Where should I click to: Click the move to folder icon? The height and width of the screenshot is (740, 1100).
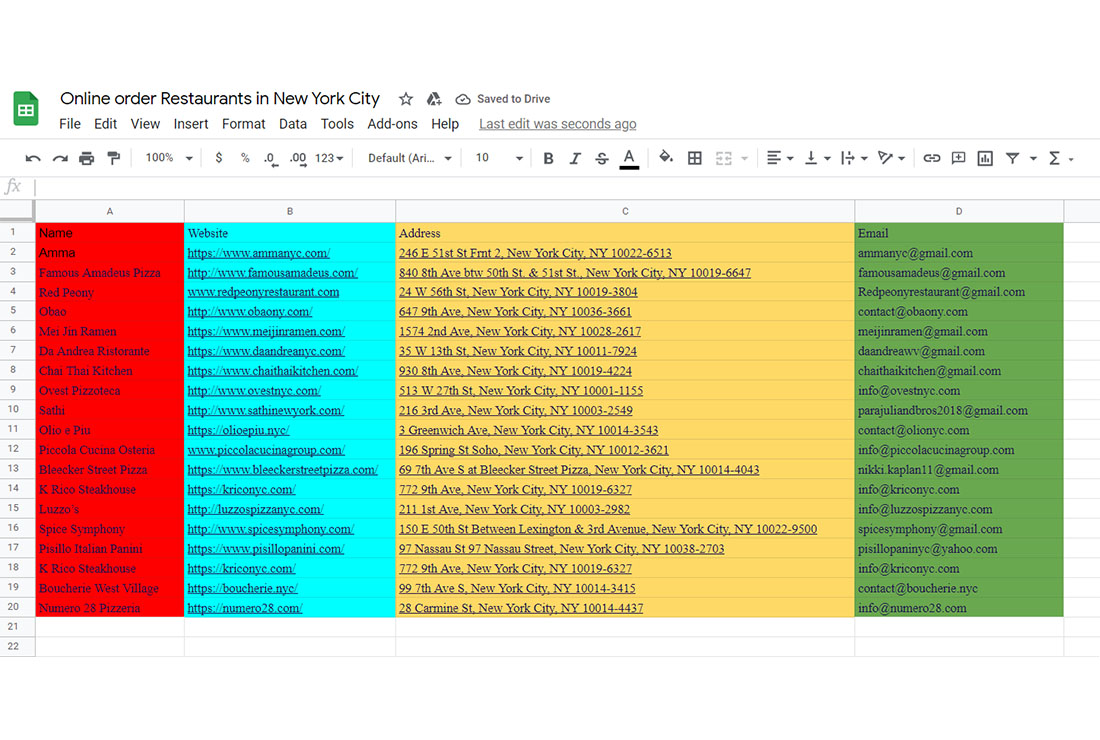(x=434, y=99)
